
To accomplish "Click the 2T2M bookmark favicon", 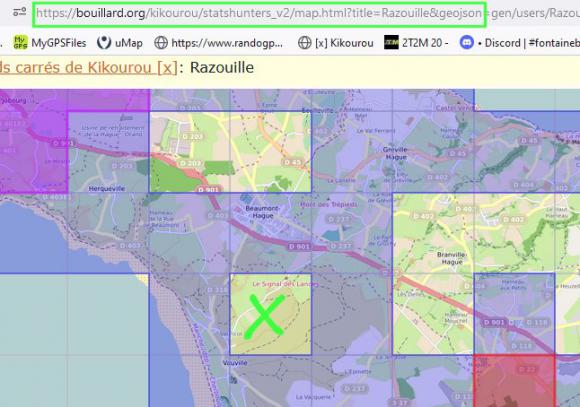I will click(x=391, y=43).
